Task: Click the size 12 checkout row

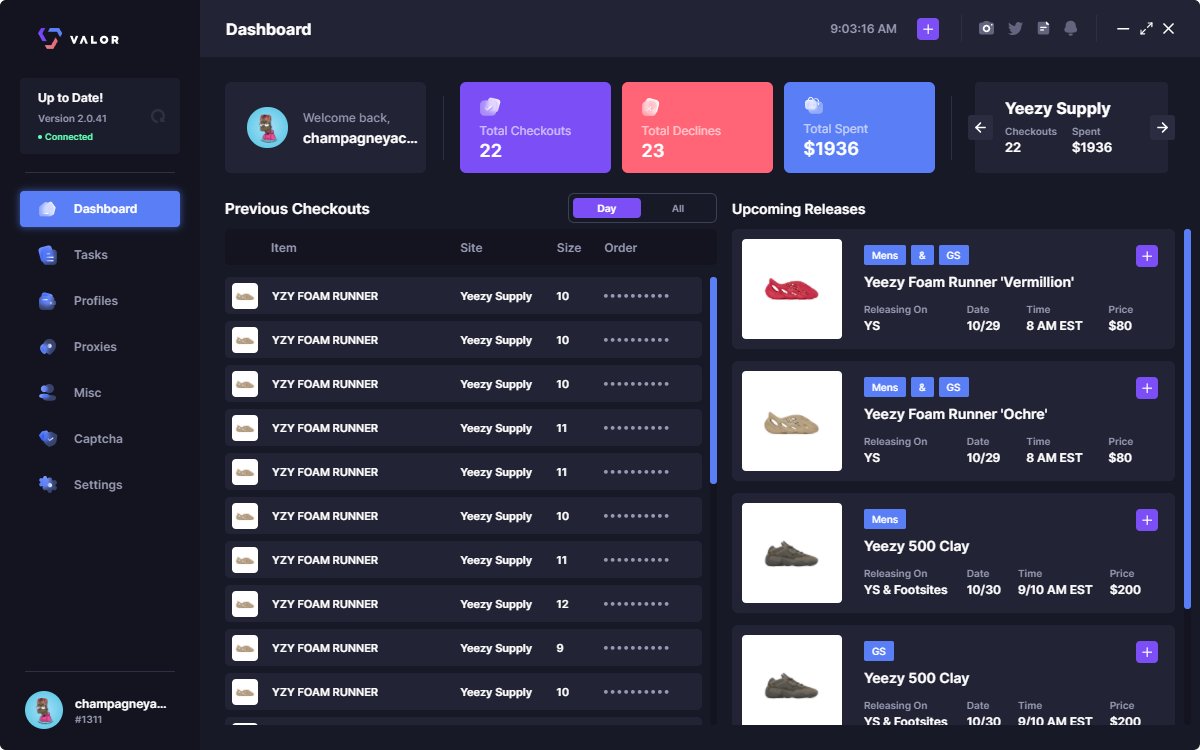Action: point(463,604)
